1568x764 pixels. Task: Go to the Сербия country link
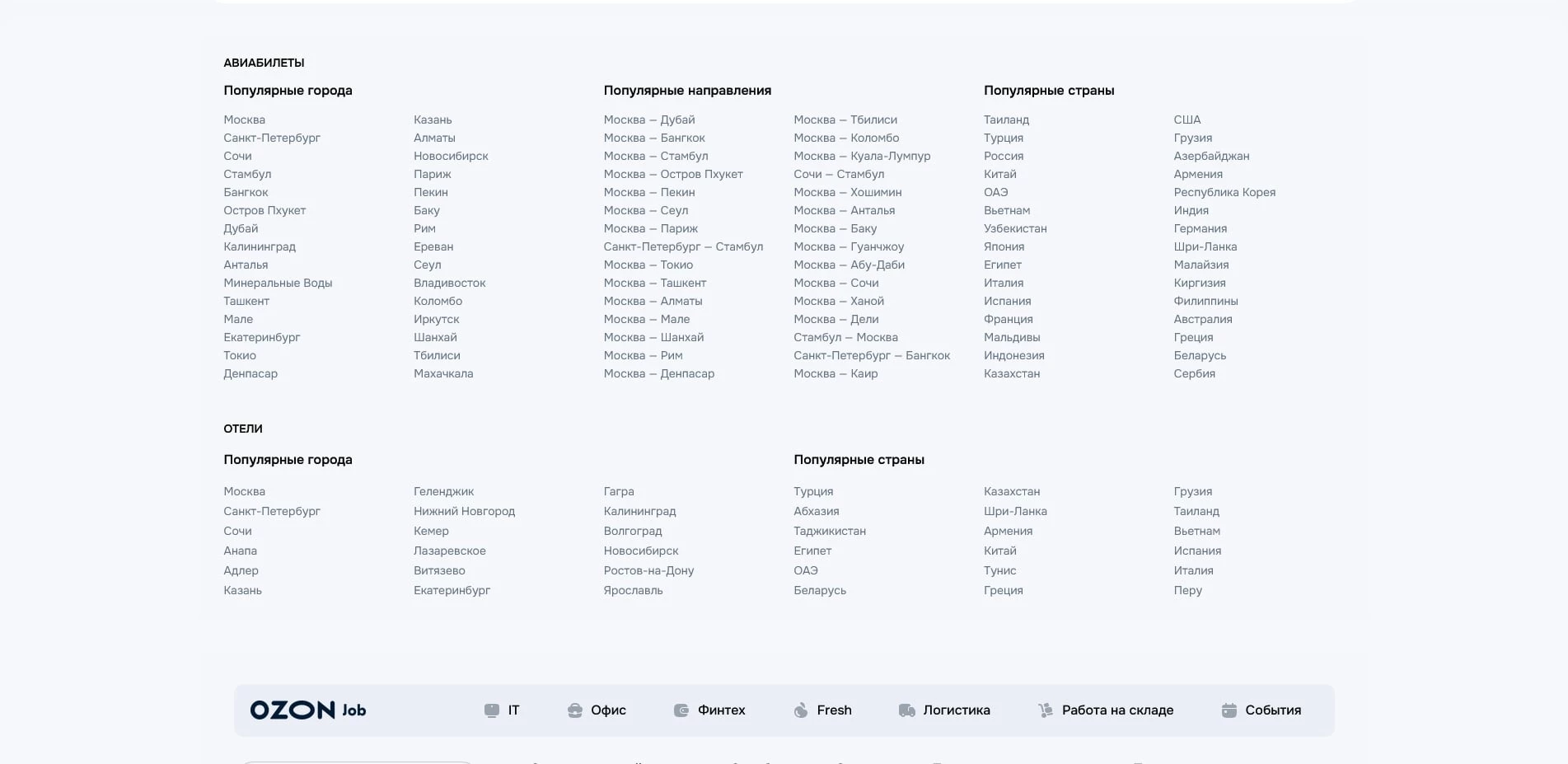1194,373
